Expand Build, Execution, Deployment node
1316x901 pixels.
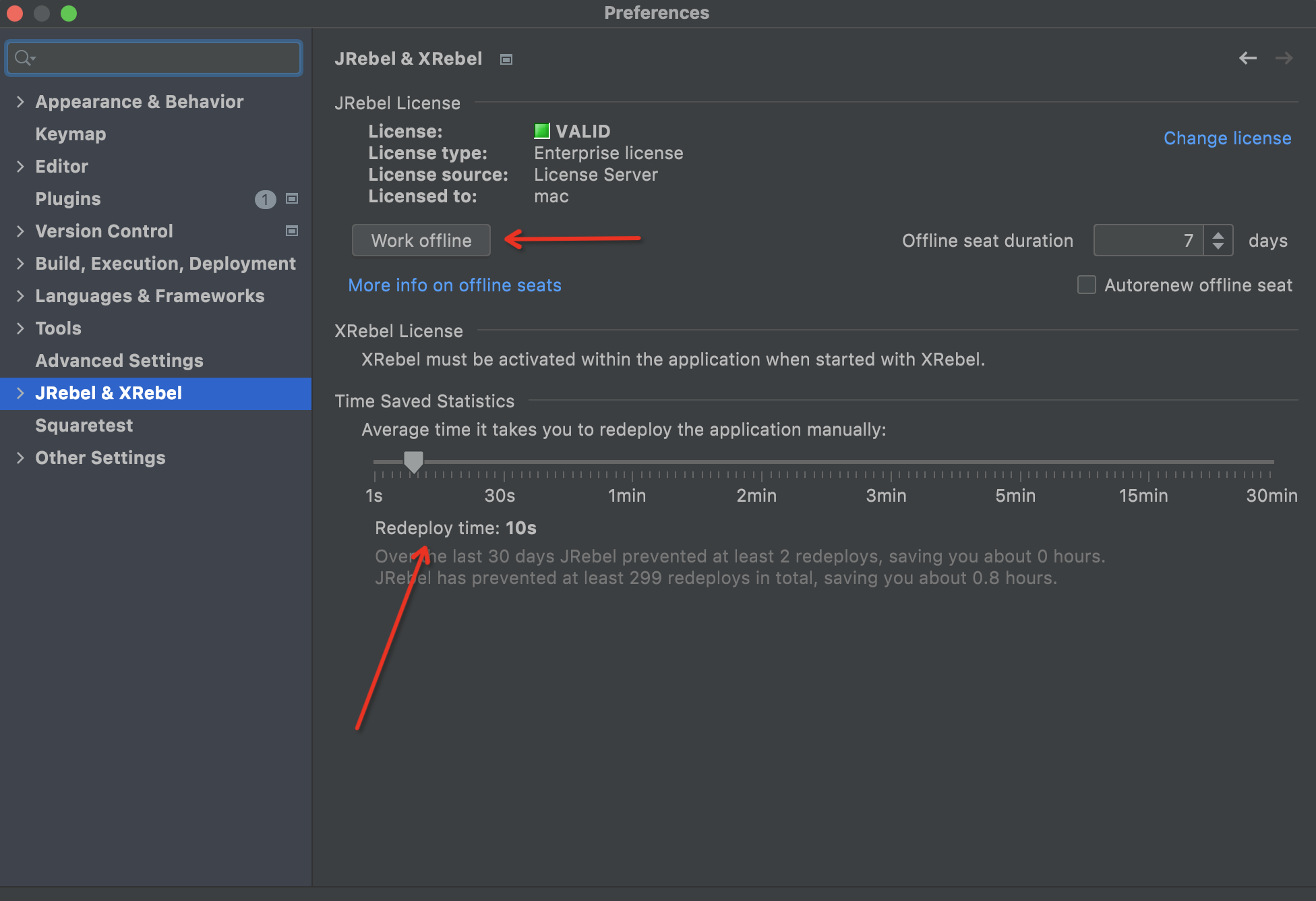pyautogui.click(x=20, y=264)
